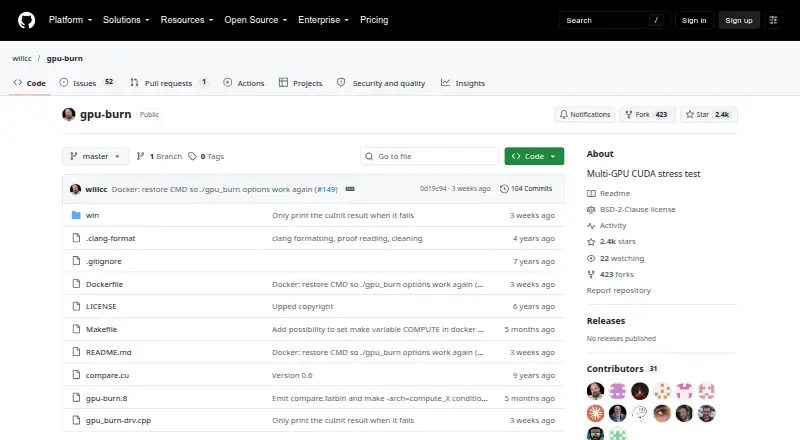Screen dimensions: 800x440
Task: Click the file icon beside compare.cu
Action: (x=76, y=375)
